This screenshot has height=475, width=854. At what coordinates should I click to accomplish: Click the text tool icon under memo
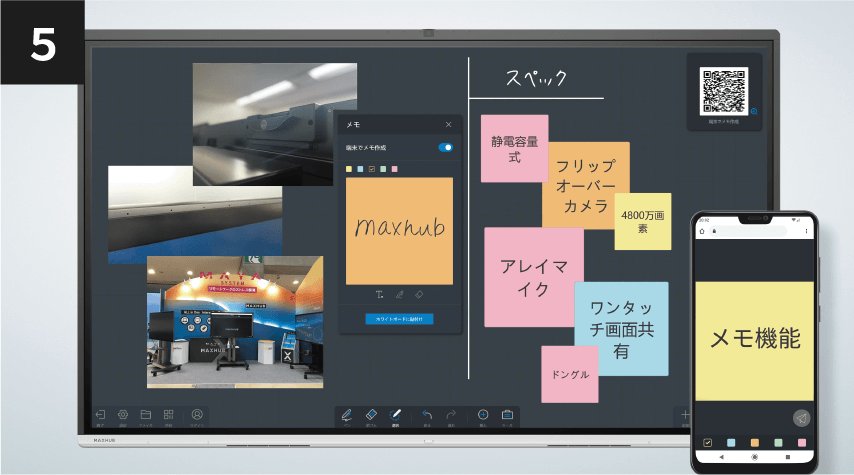[x=380, y=295]
